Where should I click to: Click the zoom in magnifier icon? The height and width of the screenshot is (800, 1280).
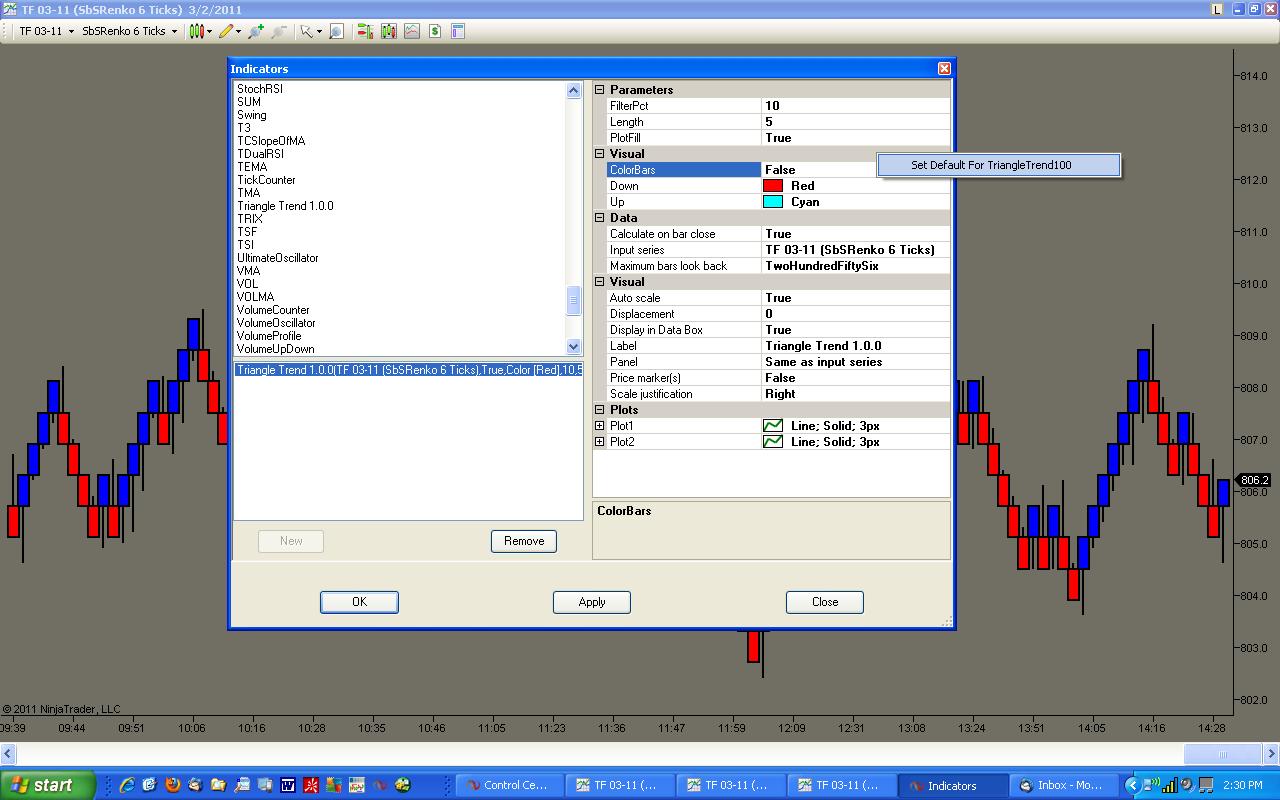pos(257,31)
